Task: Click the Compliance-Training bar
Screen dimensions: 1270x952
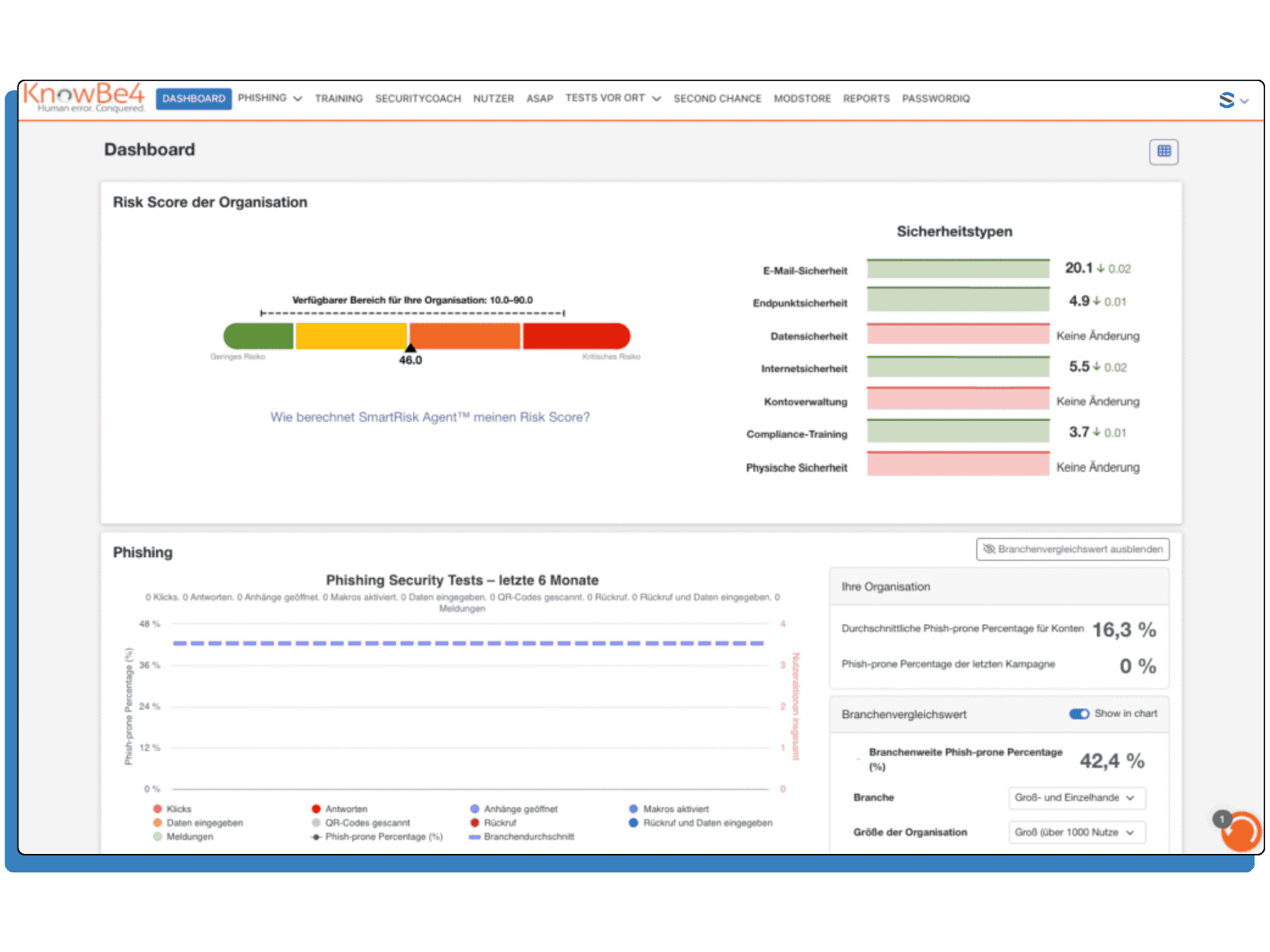Action: 958,431
